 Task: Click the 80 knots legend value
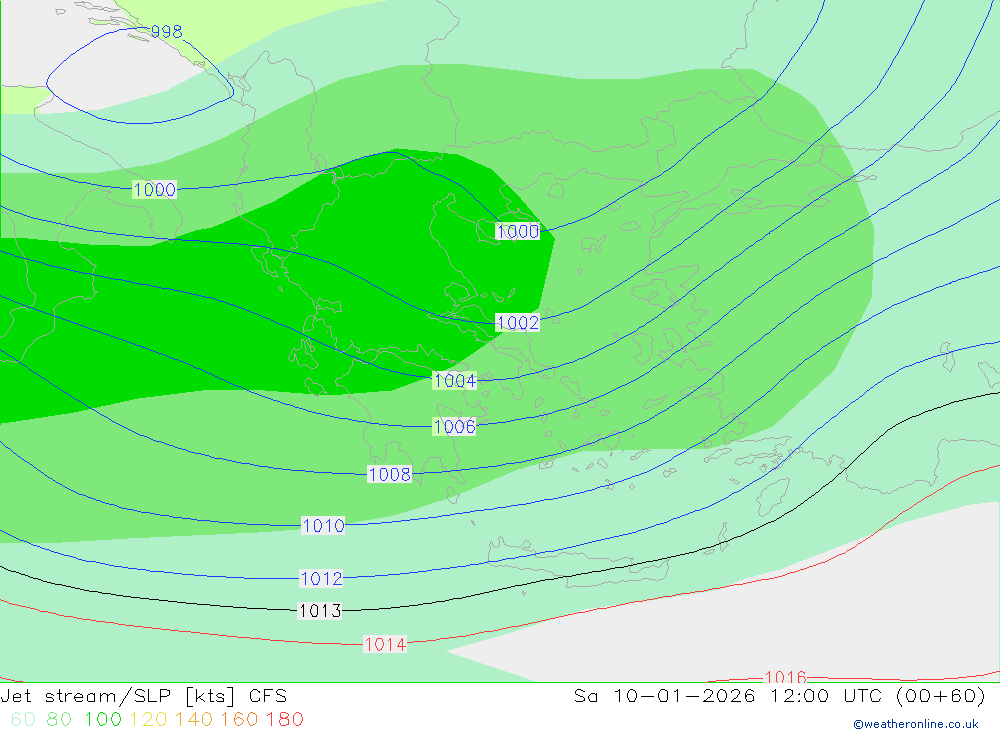pyautogui.click(x=59, y=719)
